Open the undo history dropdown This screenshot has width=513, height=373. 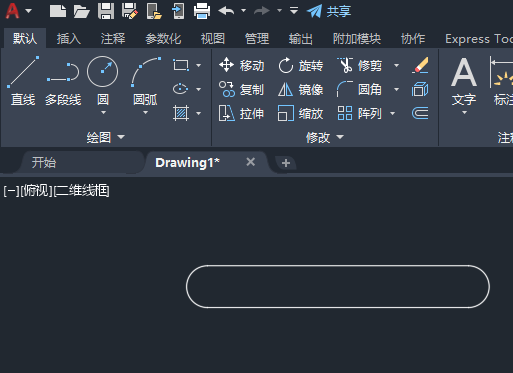tap(244, 11)
